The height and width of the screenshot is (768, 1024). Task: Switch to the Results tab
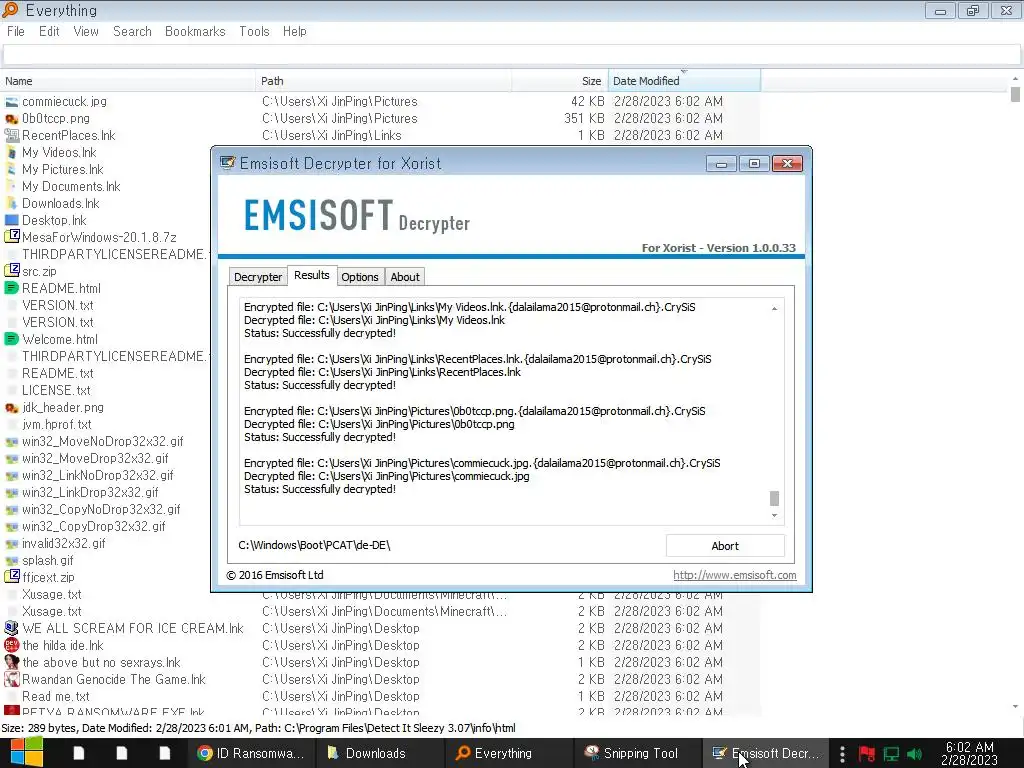[312, 276]
